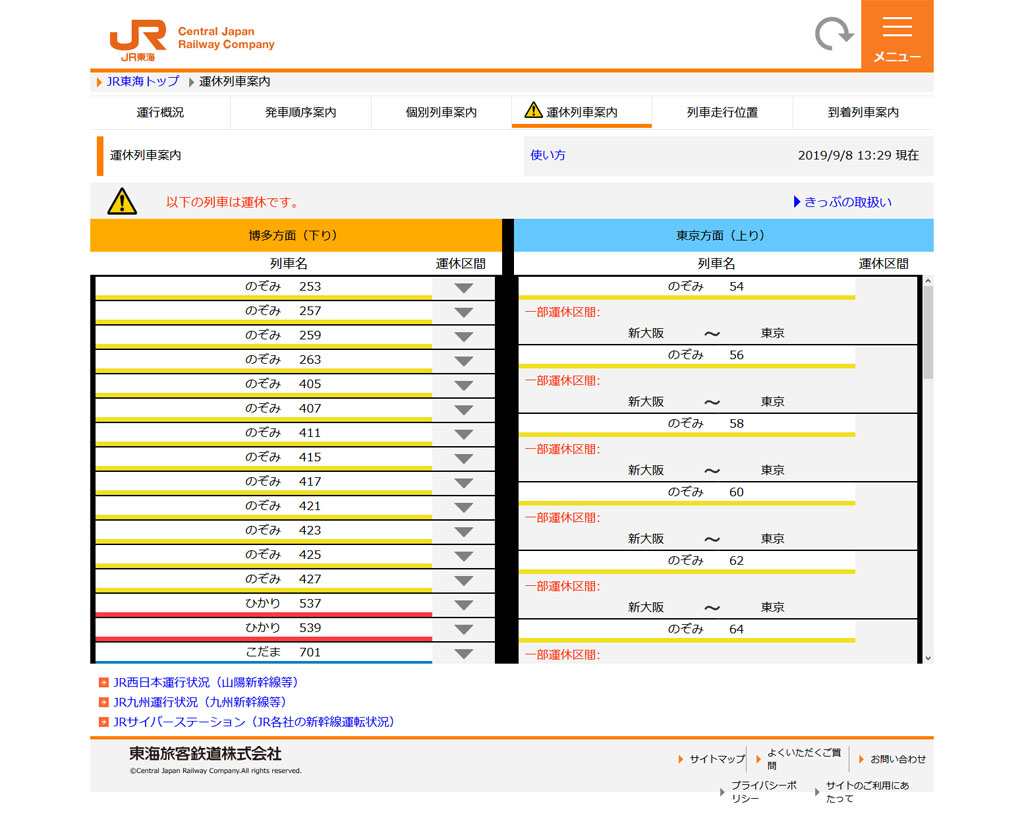Image resolution: width=1024 pixels, height=835 pixels.
Task: Click the train list vertical scrollbar down arrow
Action: coord(927,657)
